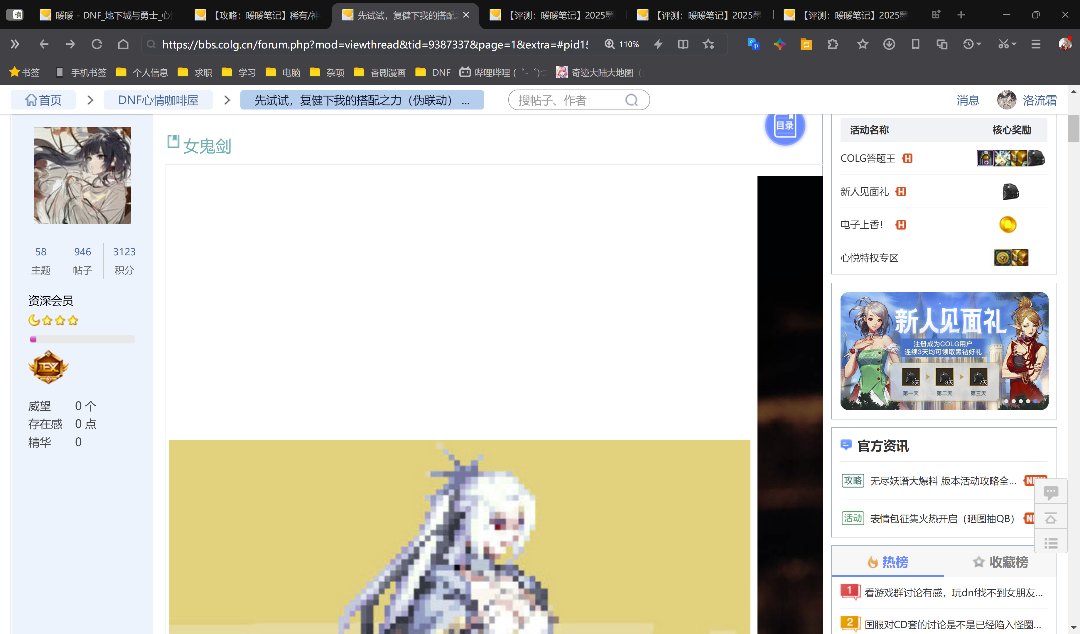This screenshot has height=634, width=1080.
Task: Open the tab list button
Action: pyautogui.click(x=935, y=14)
